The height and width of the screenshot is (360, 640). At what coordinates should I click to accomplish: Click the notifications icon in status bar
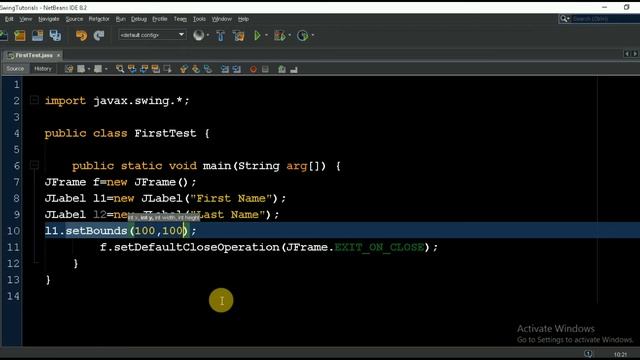(588, 353)
